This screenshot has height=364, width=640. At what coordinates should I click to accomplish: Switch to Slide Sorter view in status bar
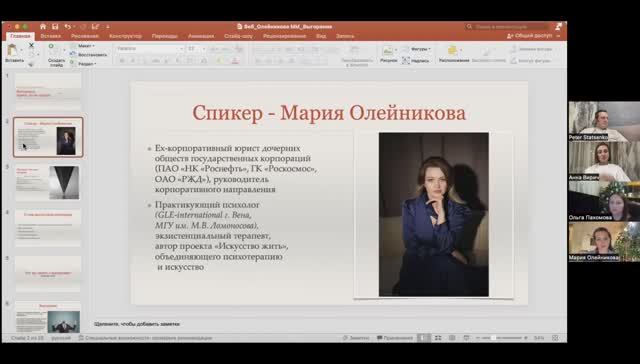(x=438, y=338)
